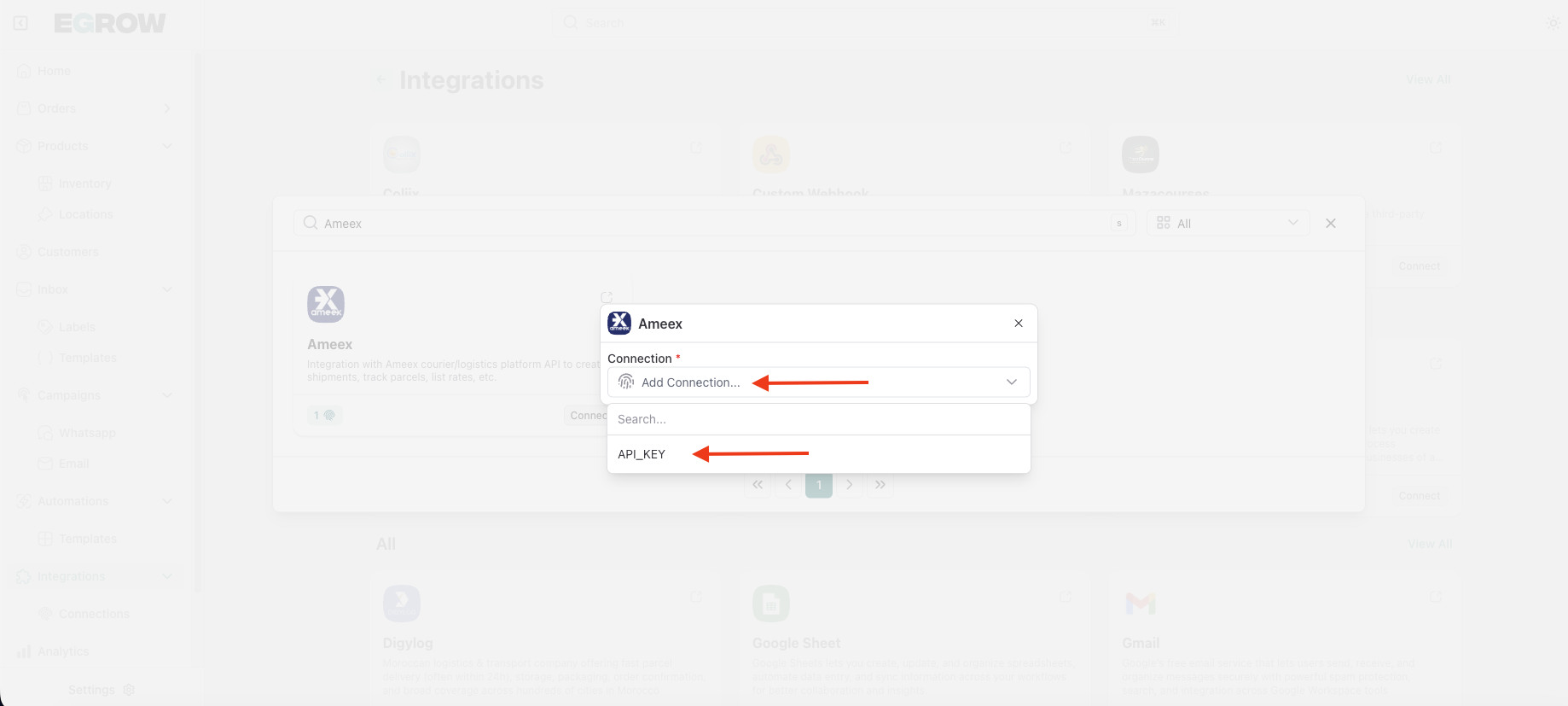Image resolution: width=1568 pixels, height=706 pixels.
Task: Click the EGROW logo
Action: [x=110, y=23]
